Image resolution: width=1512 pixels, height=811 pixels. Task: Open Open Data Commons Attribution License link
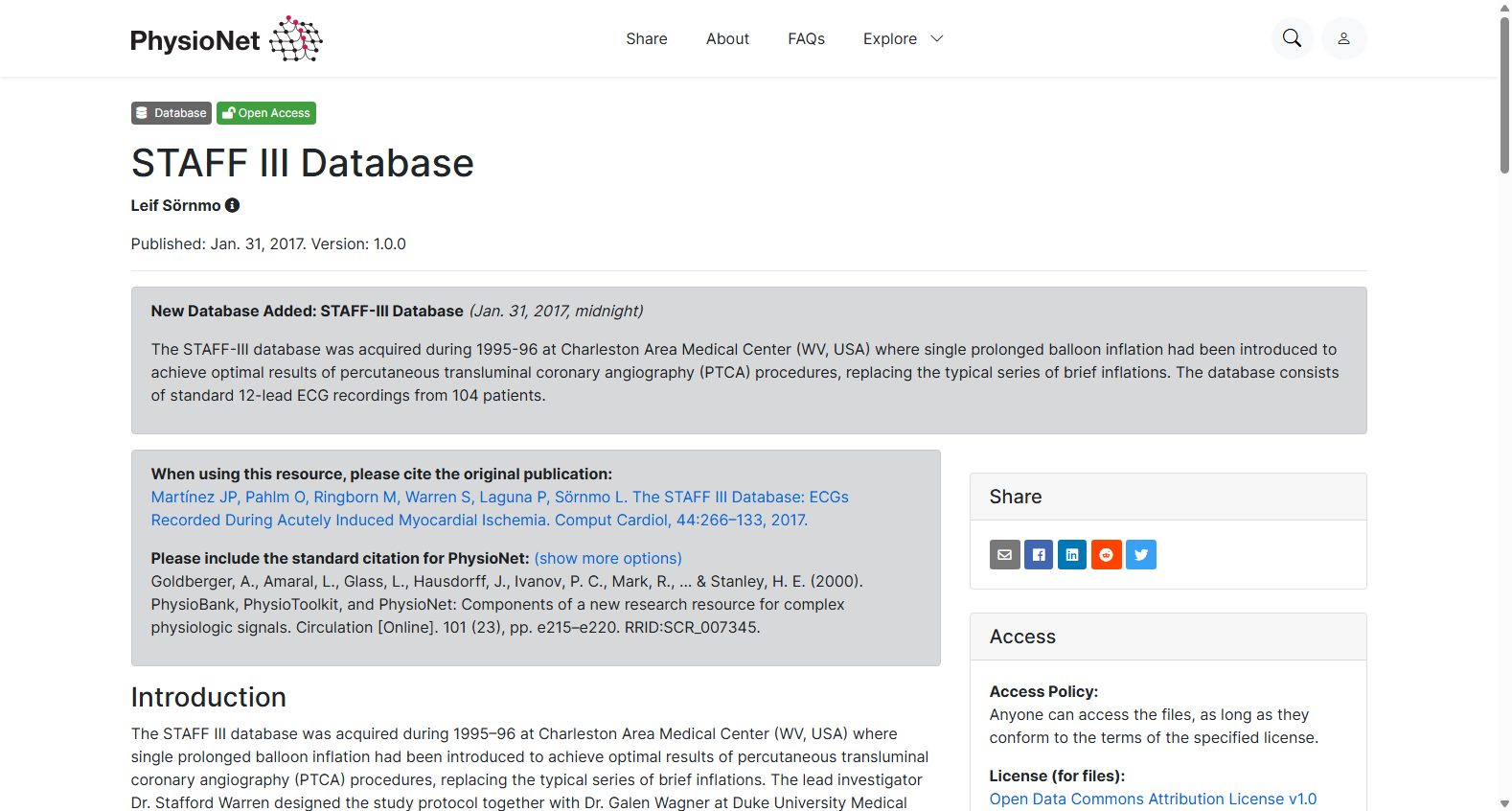click(1153, 799)
